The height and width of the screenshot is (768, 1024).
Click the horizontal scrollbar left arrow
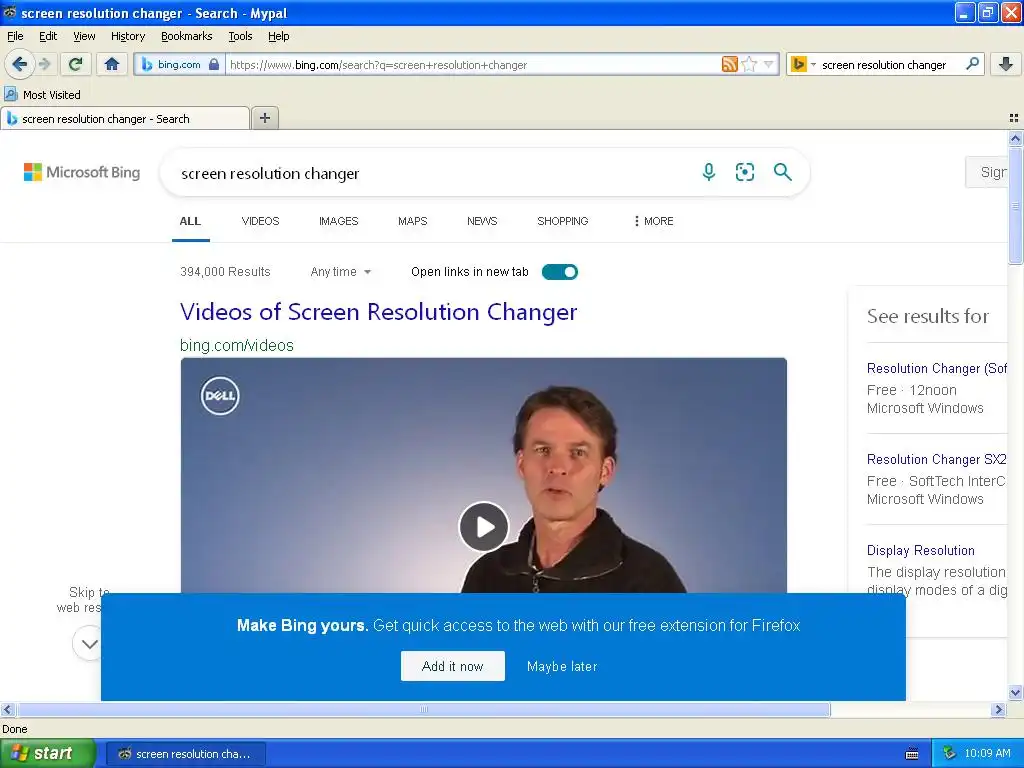pos(8,709)
